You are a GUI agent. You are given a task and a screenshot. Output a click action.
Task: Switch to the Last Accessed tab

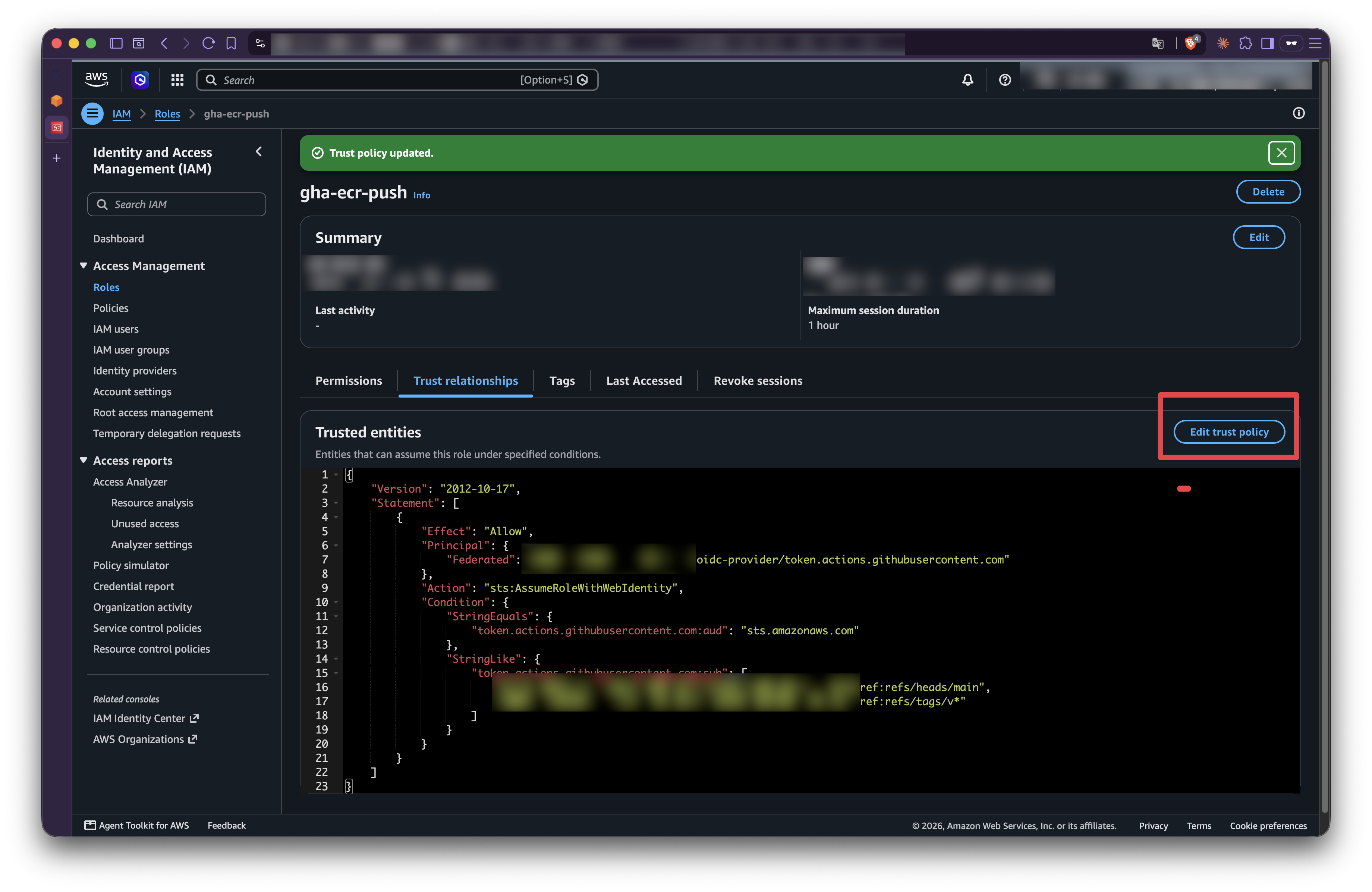644,381
